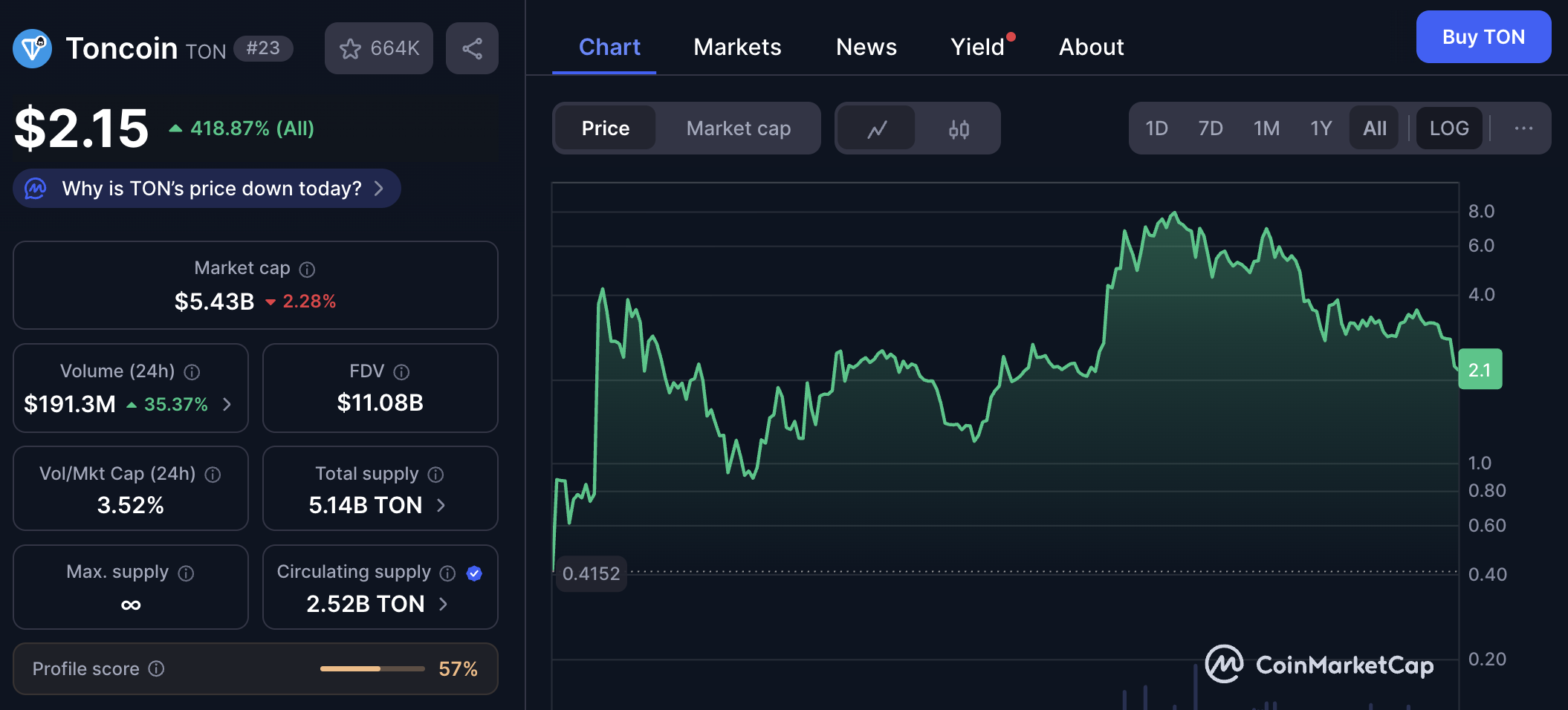The height and width of the screenshot is (710, 1568).
Task: Switch to the Markets tab
Action: click(x=737, y=48)
